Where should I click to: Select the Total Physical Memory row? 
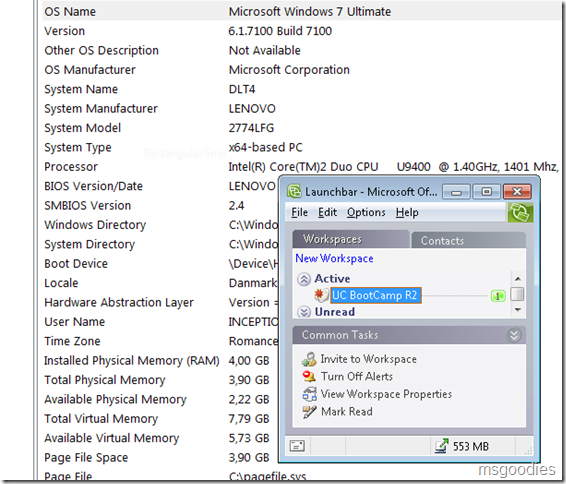(x=160, y=380)
